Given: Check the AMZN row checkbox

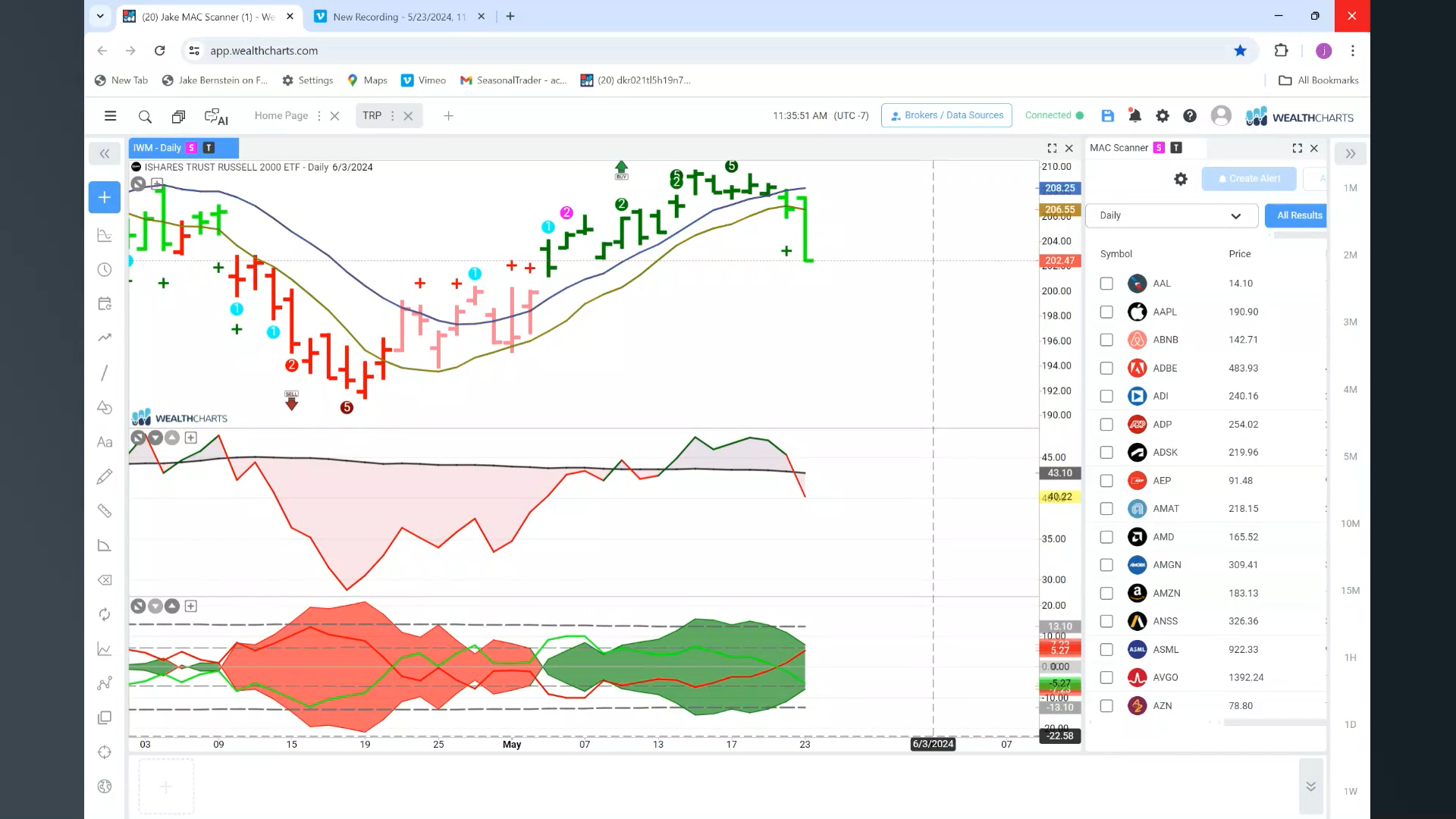Looking at the screenshot, I should click(1106, 593).
